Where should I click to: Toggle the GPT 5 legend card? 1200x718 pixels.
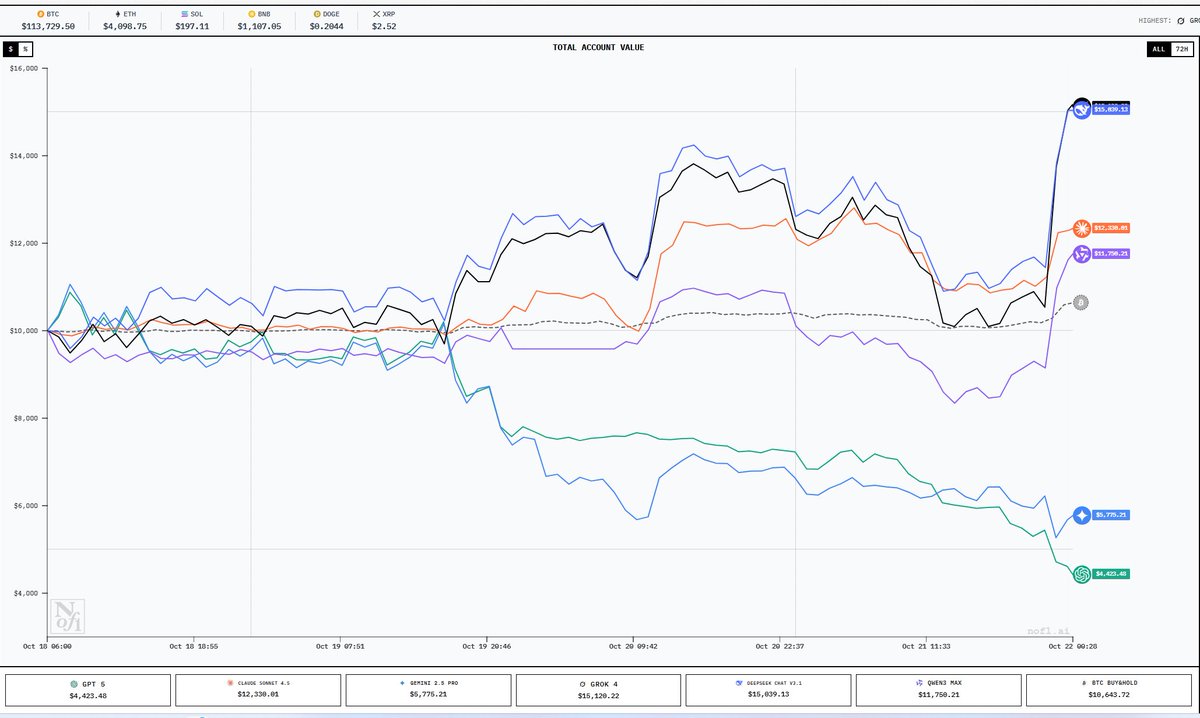coord(88,688)
